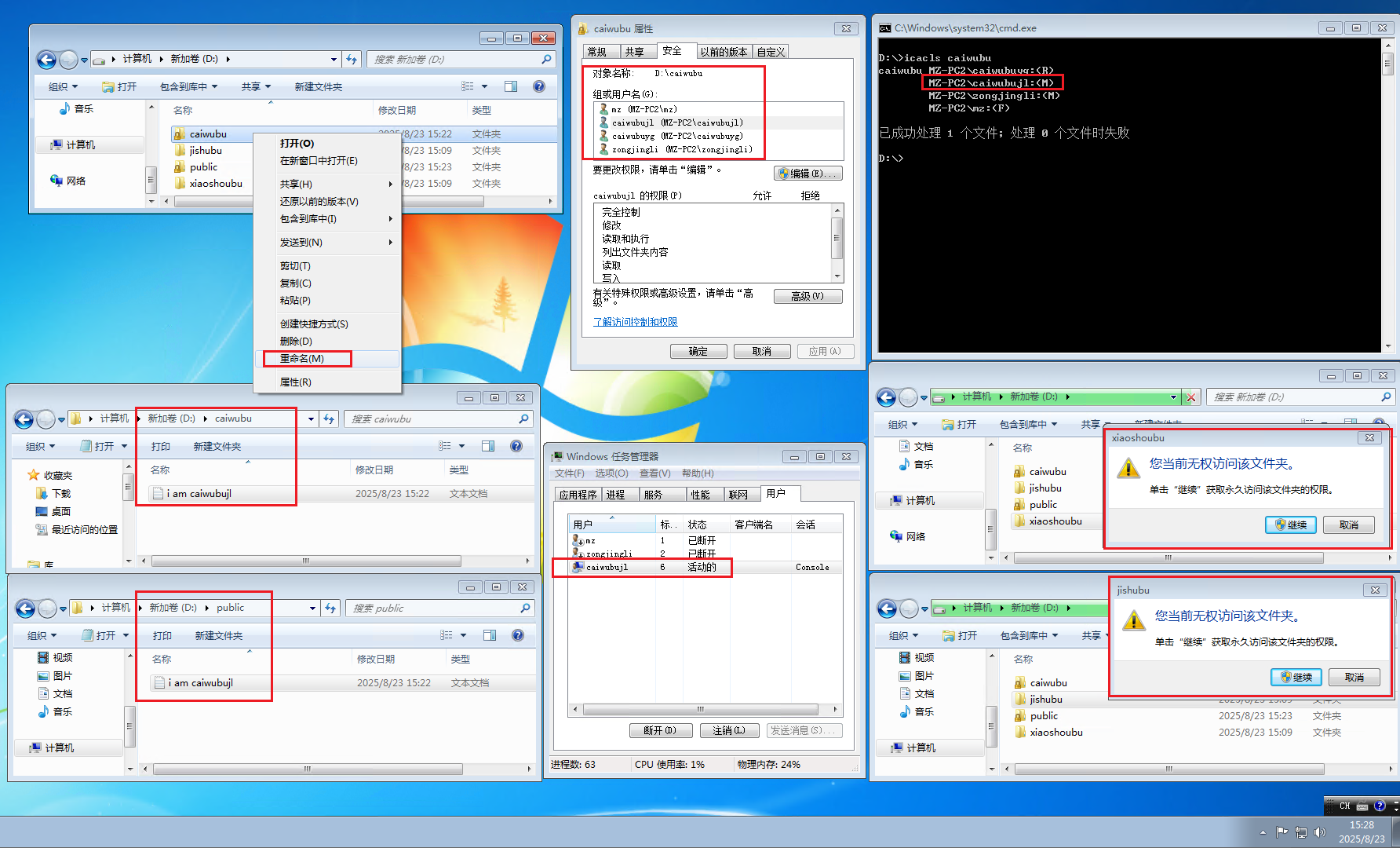1400x848 pixels.
Task: Sort by 名称 column in the caiwubu folder window
Action: point(160,470)
